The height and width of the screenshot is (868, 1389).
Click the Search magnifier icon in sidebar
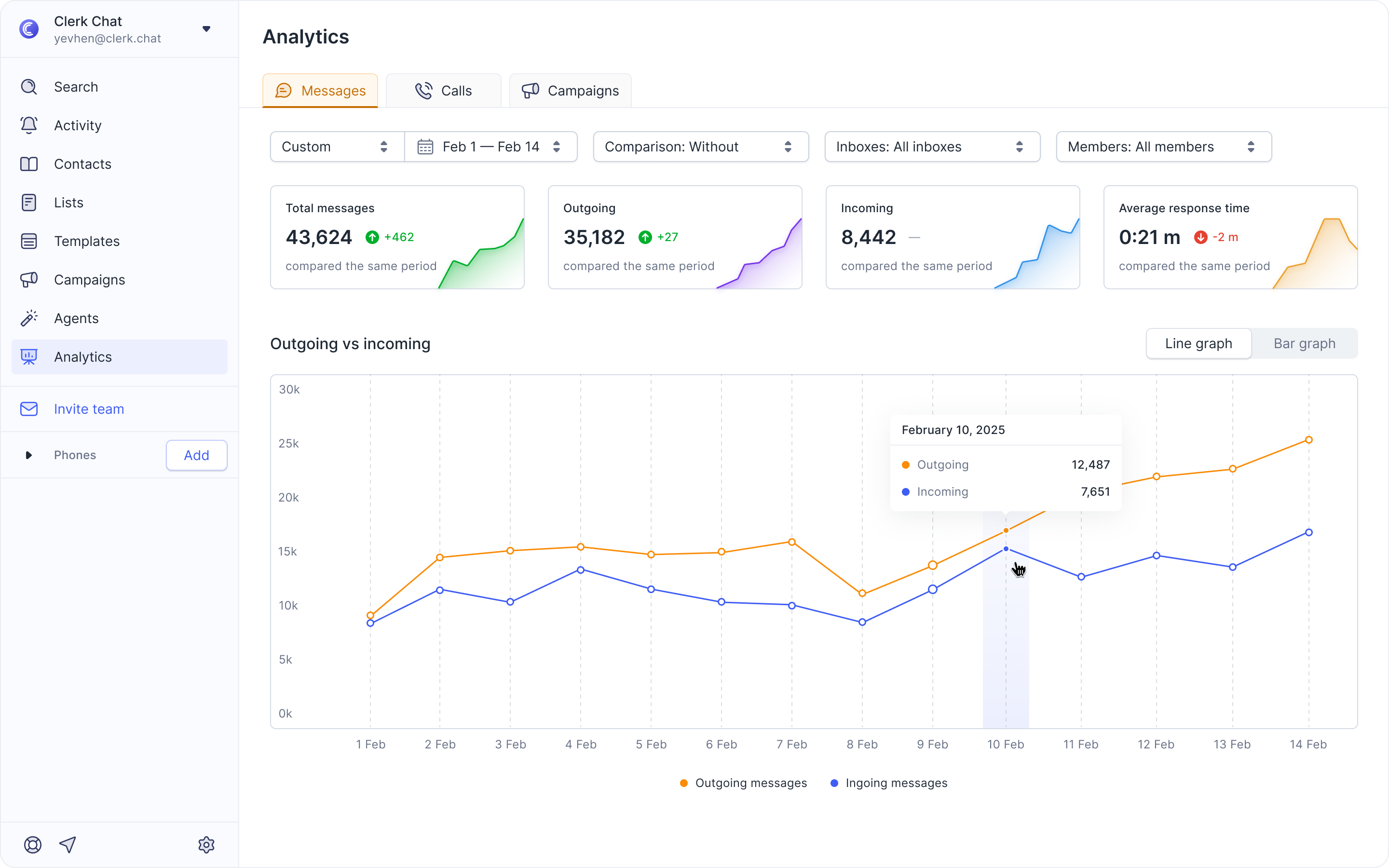29,87
